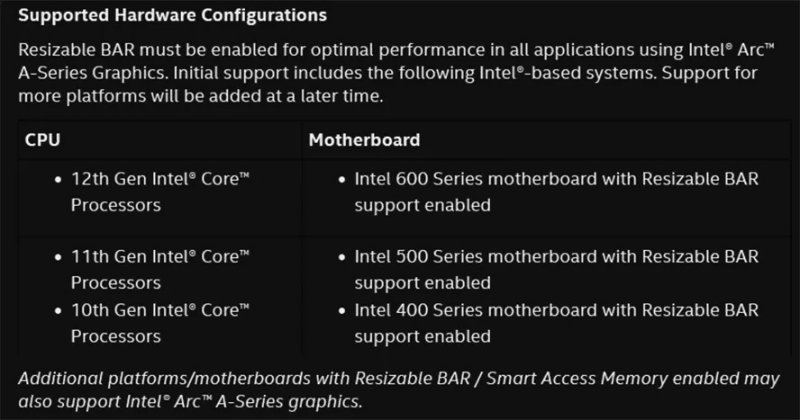The image size is (800, 420).
Task: Click the bullet beside Intel 500 Series
Action: tap(340, 258)
